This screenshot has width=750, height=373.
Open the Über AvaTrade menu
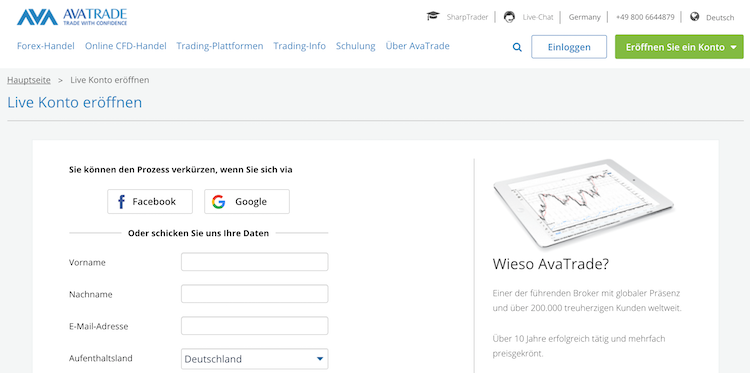click(418, 46)
